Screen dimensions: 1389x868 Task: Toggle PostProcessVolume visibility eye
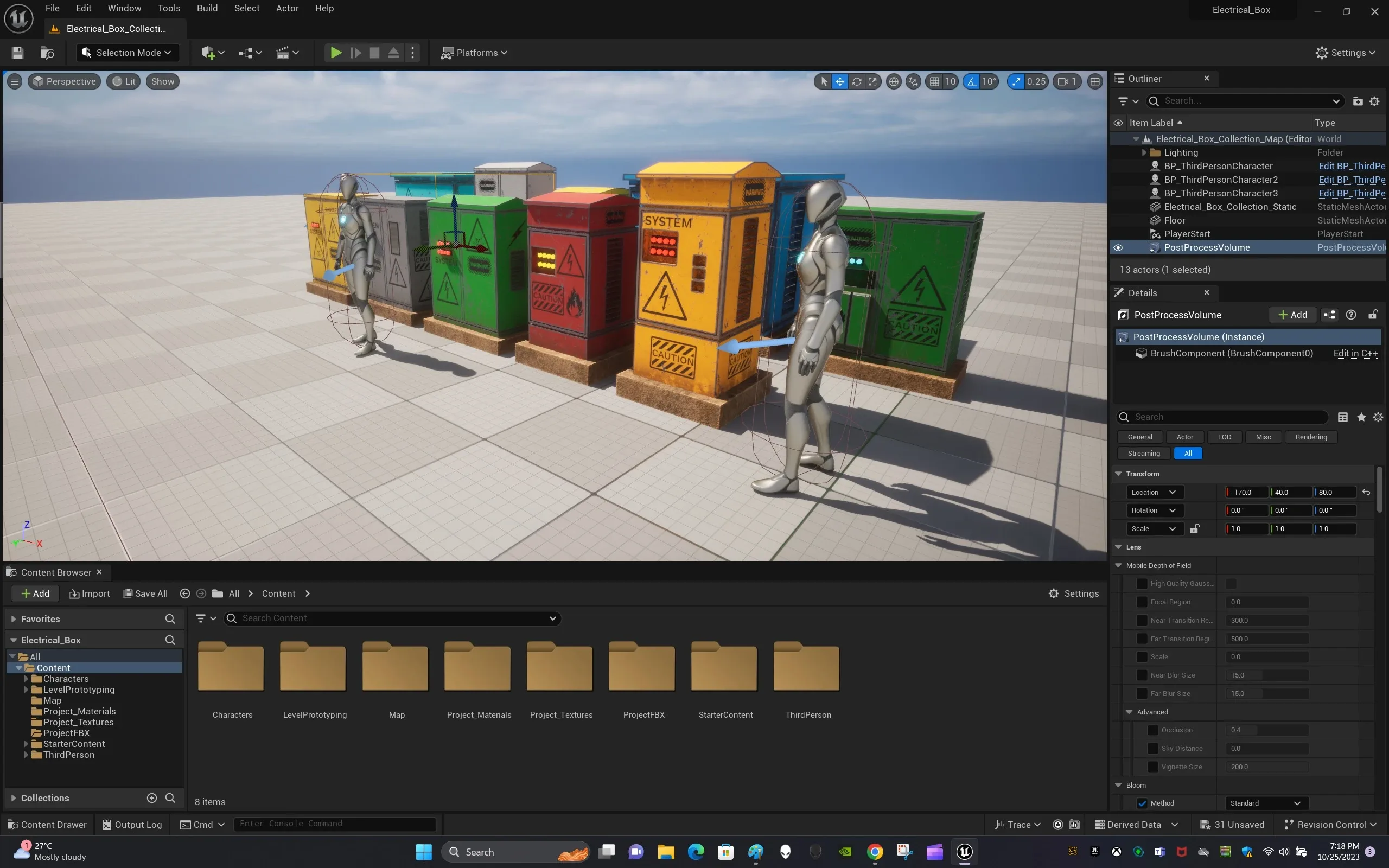(x=1118, y=247)
